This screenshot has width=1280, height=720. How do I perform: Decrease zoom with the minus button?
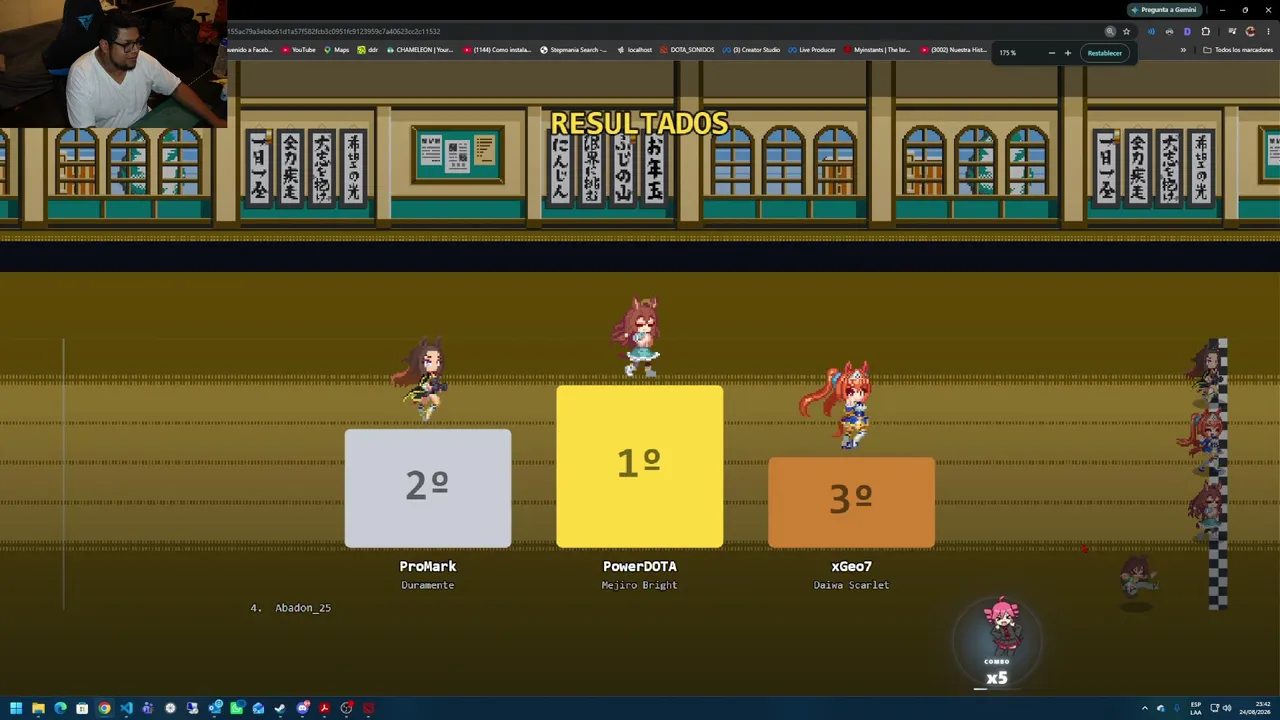[x=1051, y=53]
